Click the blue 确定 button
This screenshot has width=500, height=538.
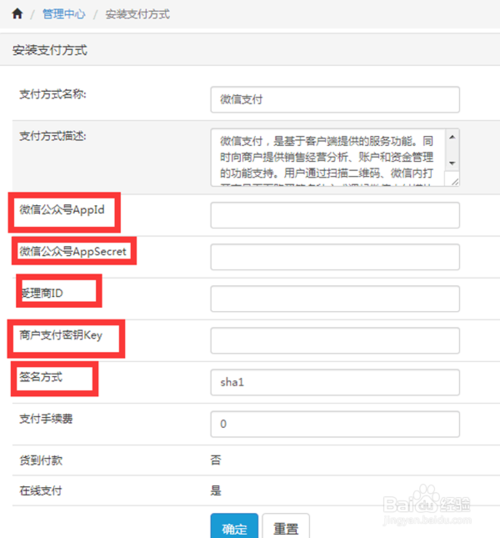coord(234,527)
